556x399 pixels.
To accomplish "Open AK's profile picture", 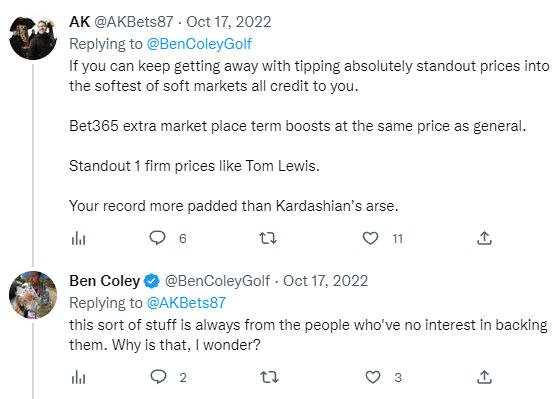I will pyautogui.click(x=33, y=37).
